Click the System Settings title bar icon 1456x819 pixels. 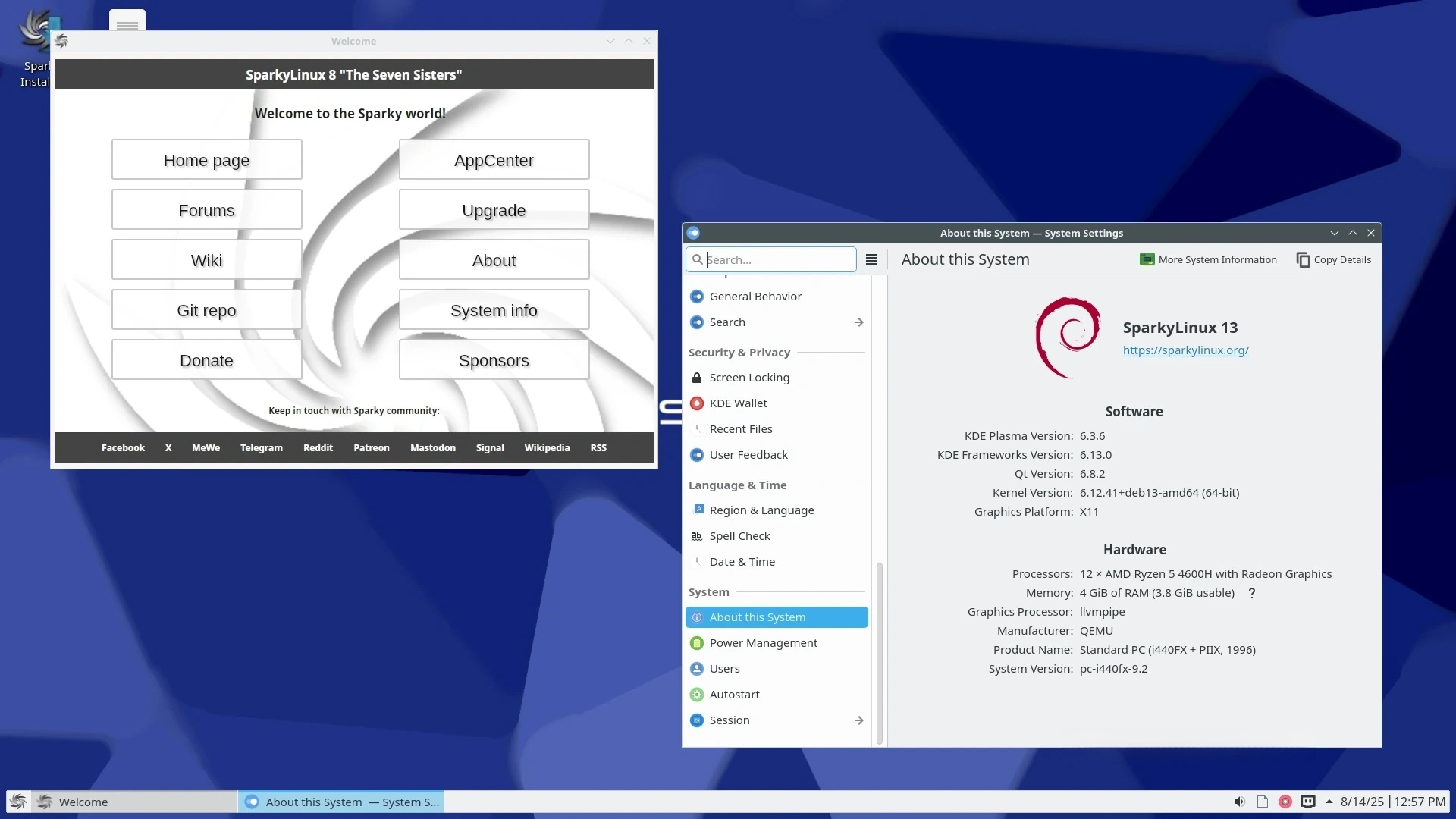coord(693,233)
